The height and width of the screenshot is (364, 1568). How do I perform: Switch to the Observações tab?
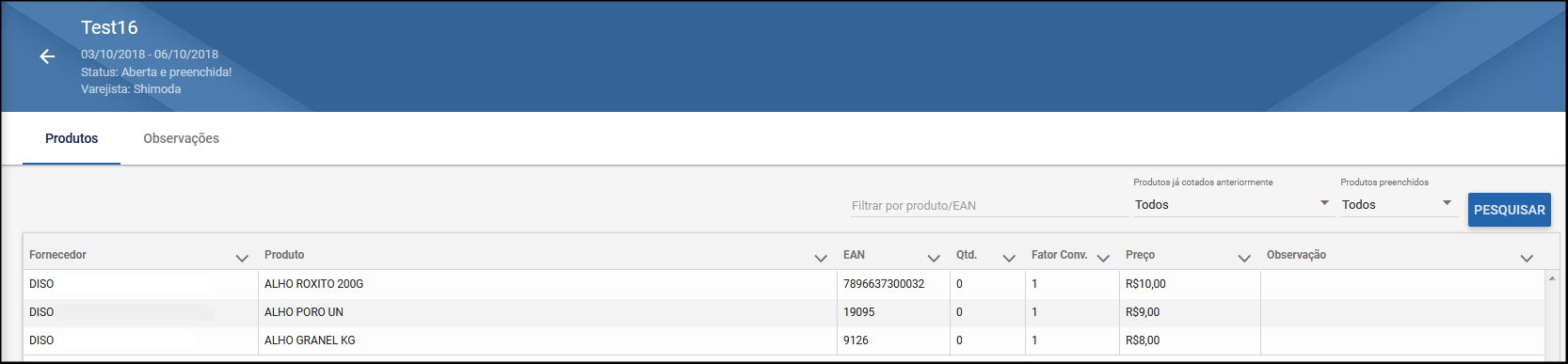pyautogui.click(x=181, y=138)
